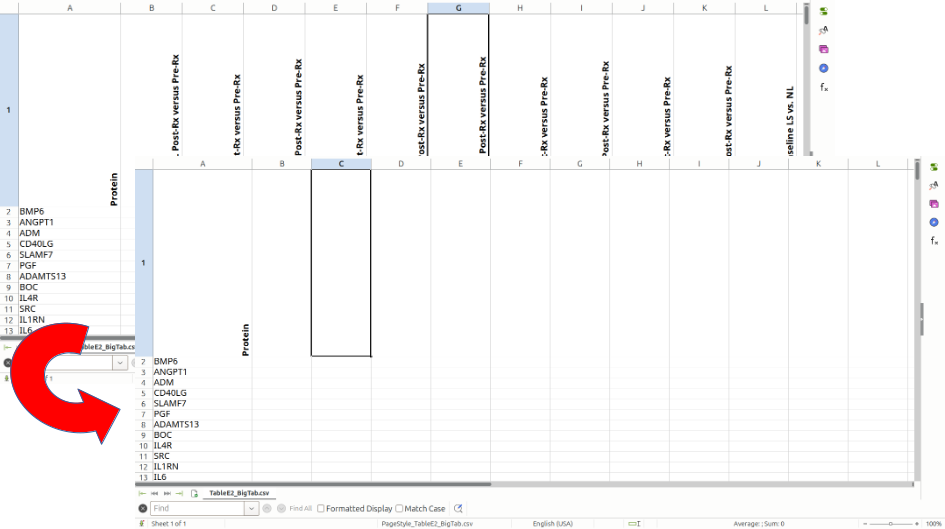The height and width of the screenshot is (529, 945).
Task: Open Functions panel in the lower sidebar
Action: click(934, 241)
